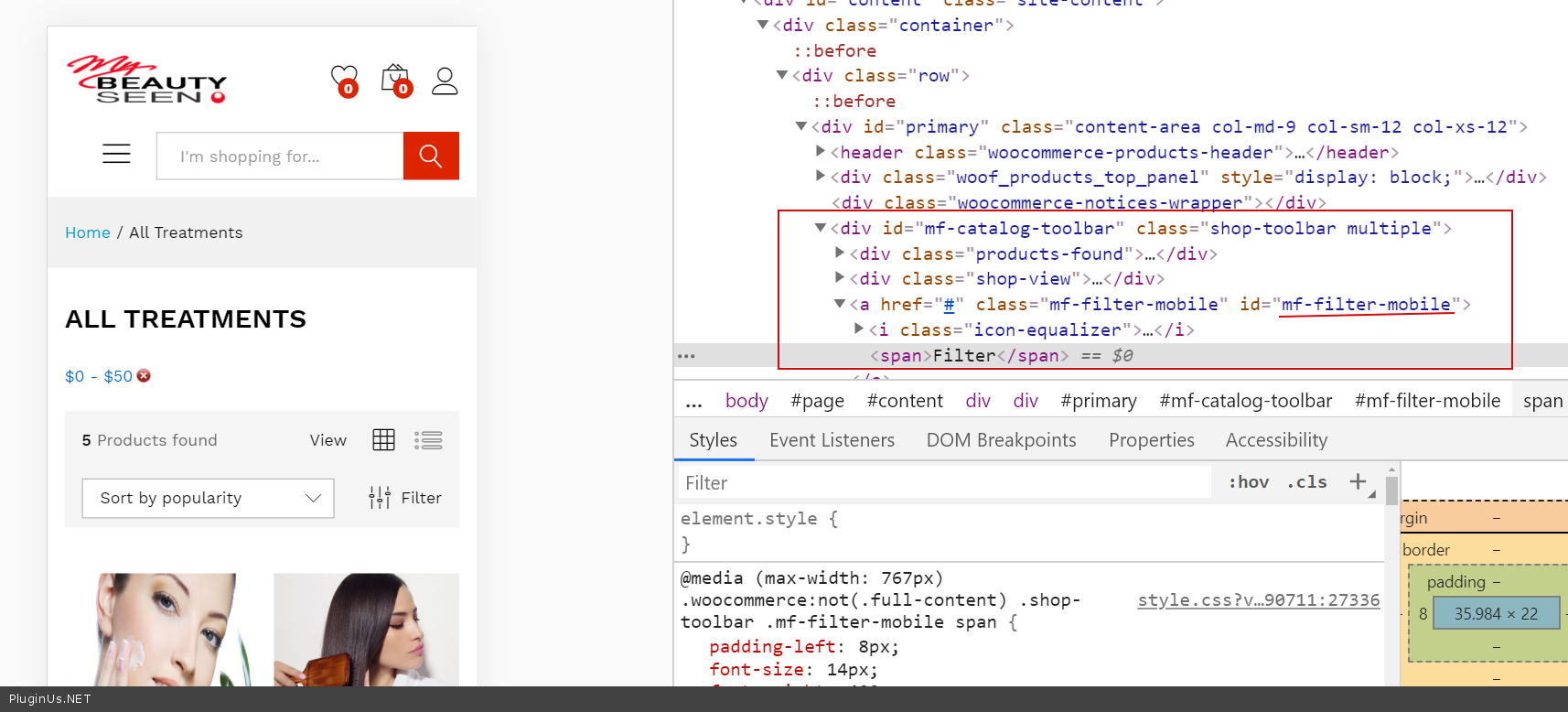The height and width of the screenshot is (712, 1568).
Task: Click the styles Filter input field
Action: 942,482
